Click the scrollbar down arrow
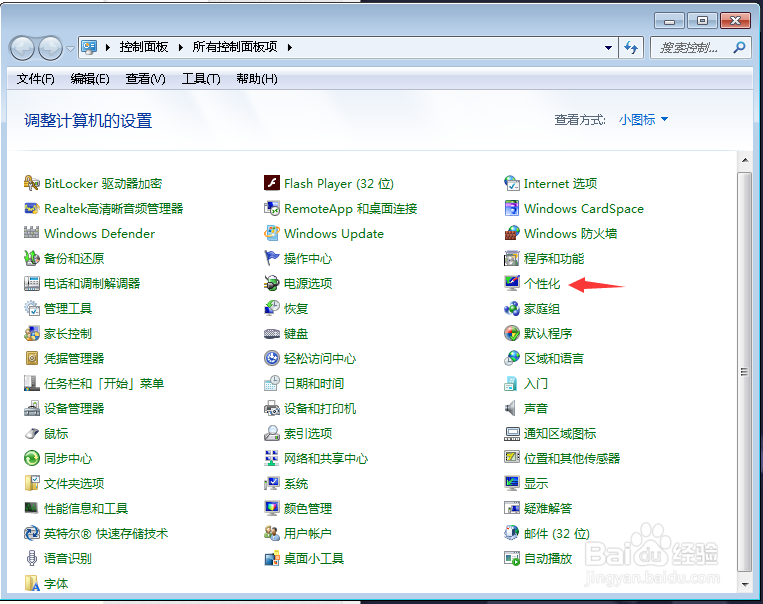Image resolution: width=763 pixels, height=604 pixels. [x=745, y=584]
